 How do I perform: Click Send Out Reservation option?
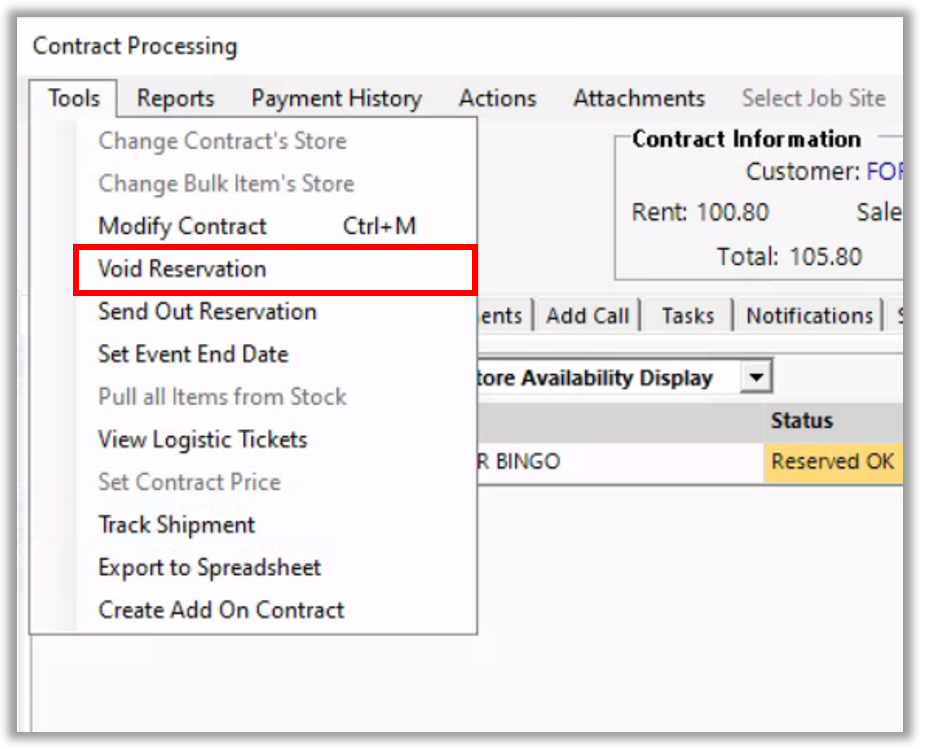click(207, 311)
